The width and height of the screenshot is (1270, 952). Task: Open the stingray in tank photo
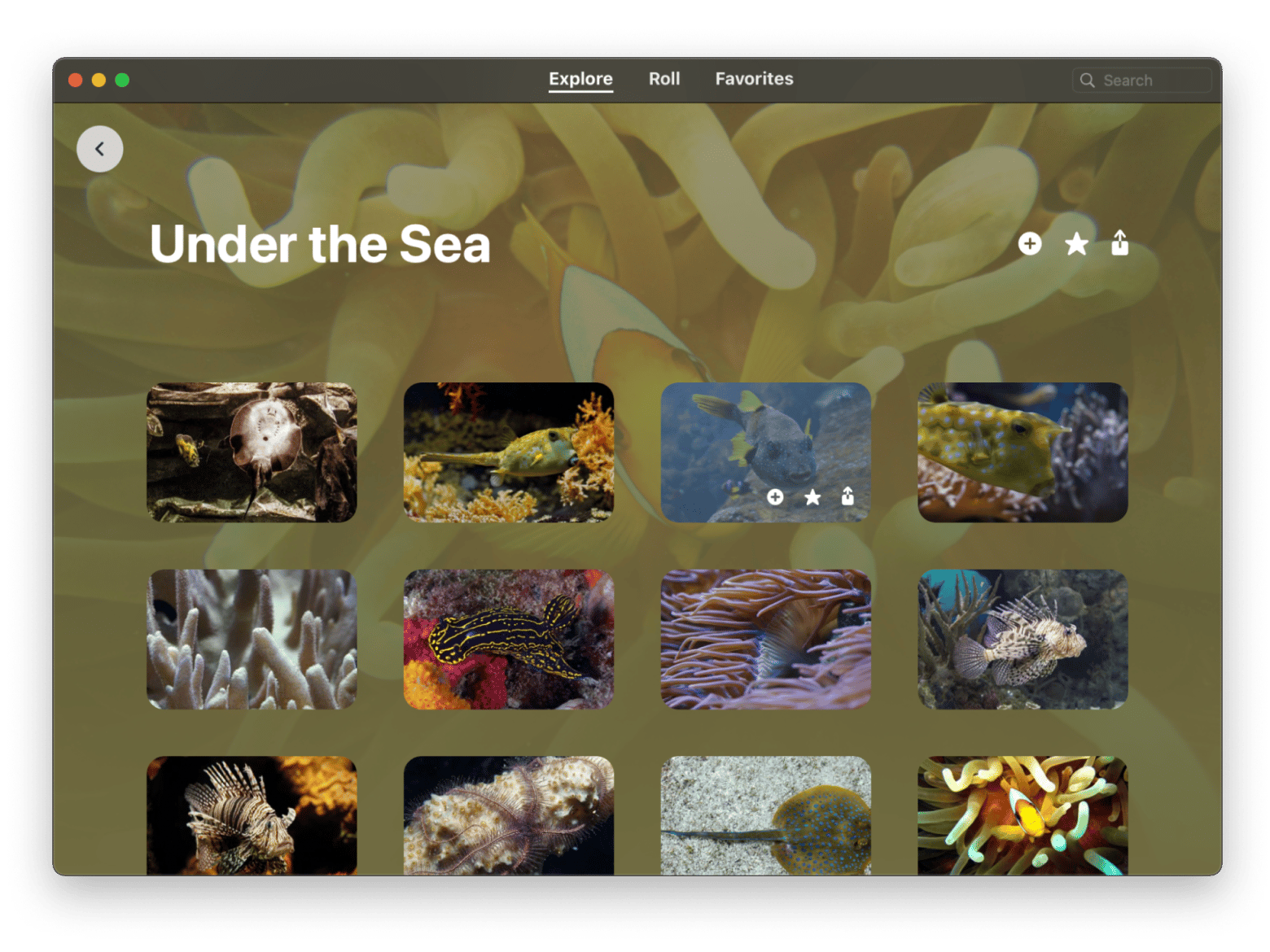point(252,452)
